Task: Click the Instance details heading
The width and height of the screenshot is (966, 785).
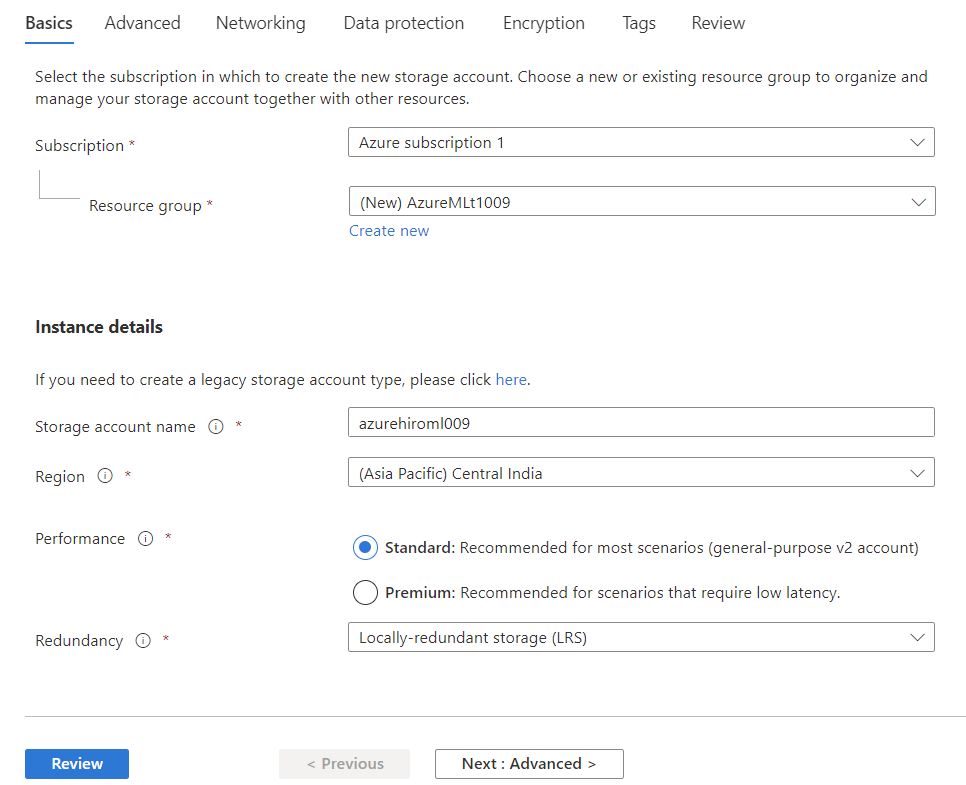Action: [99, 327]
